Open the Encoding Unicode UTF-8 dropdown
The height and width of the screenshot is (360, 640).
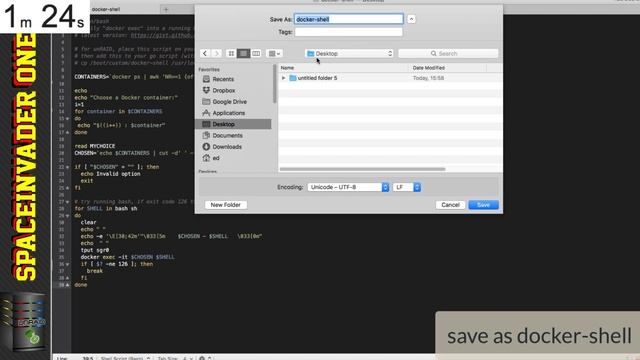pyautogui.click(x=348, y=187)
